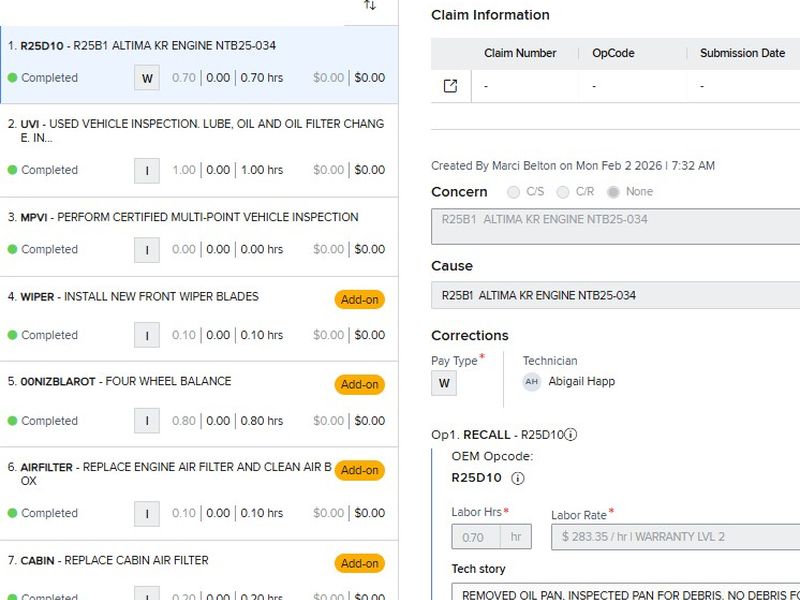The width and height of the screenshot is (800, 600).
Task: Select the None concern radio button
Action: click(613, 192)
